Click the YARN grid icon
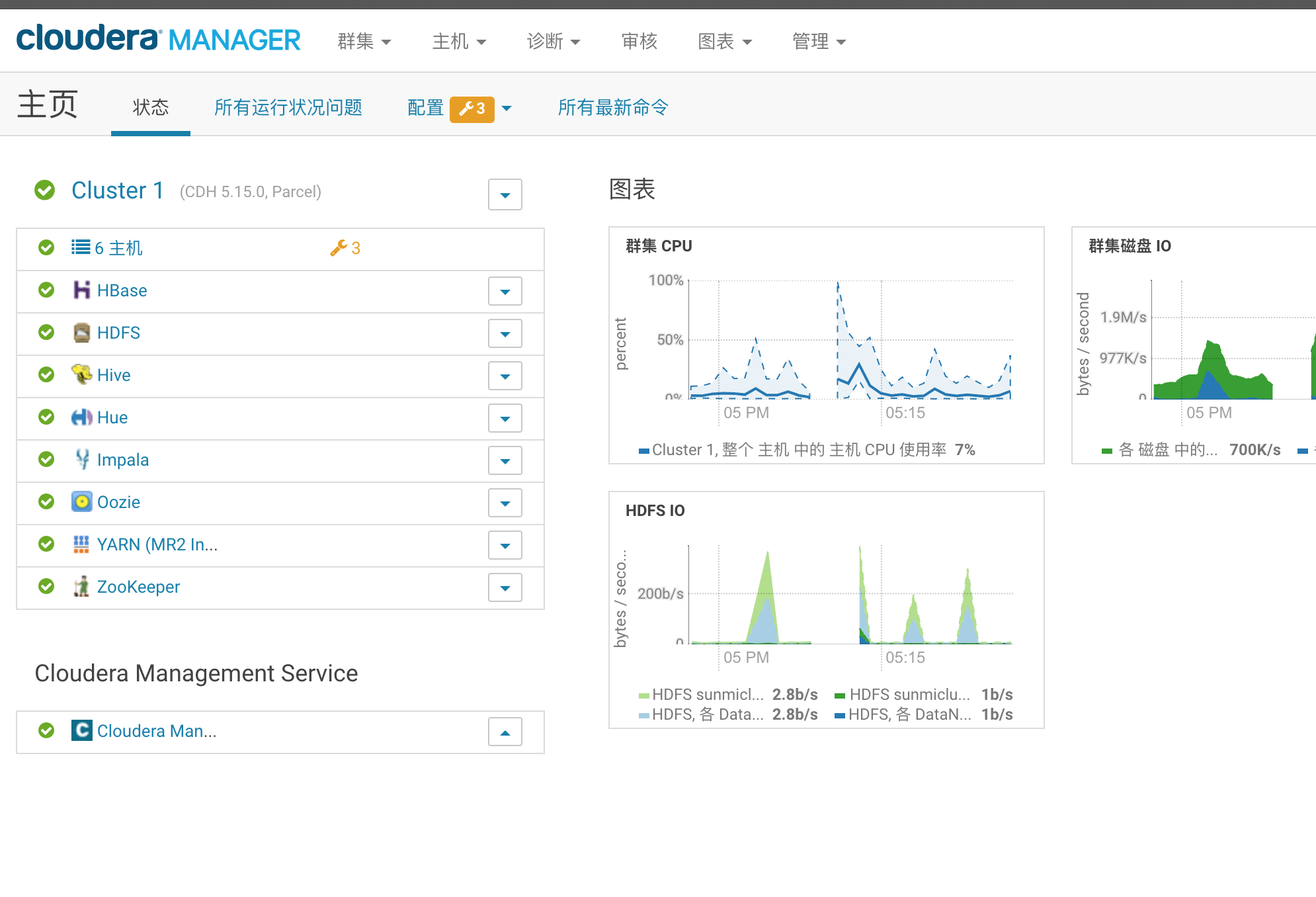This screenshot has width=1316, height=897. (x=81, y=544)
